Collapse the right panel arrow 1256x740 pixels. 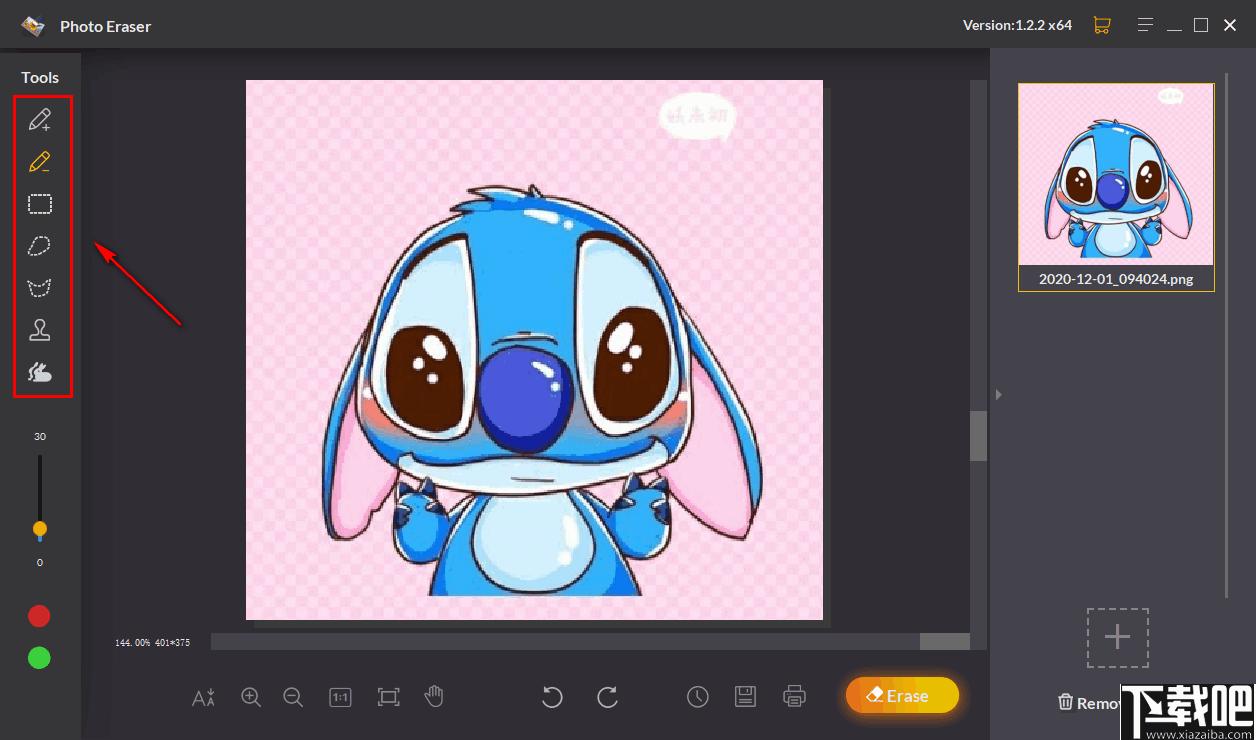click(x=998, y=395)
